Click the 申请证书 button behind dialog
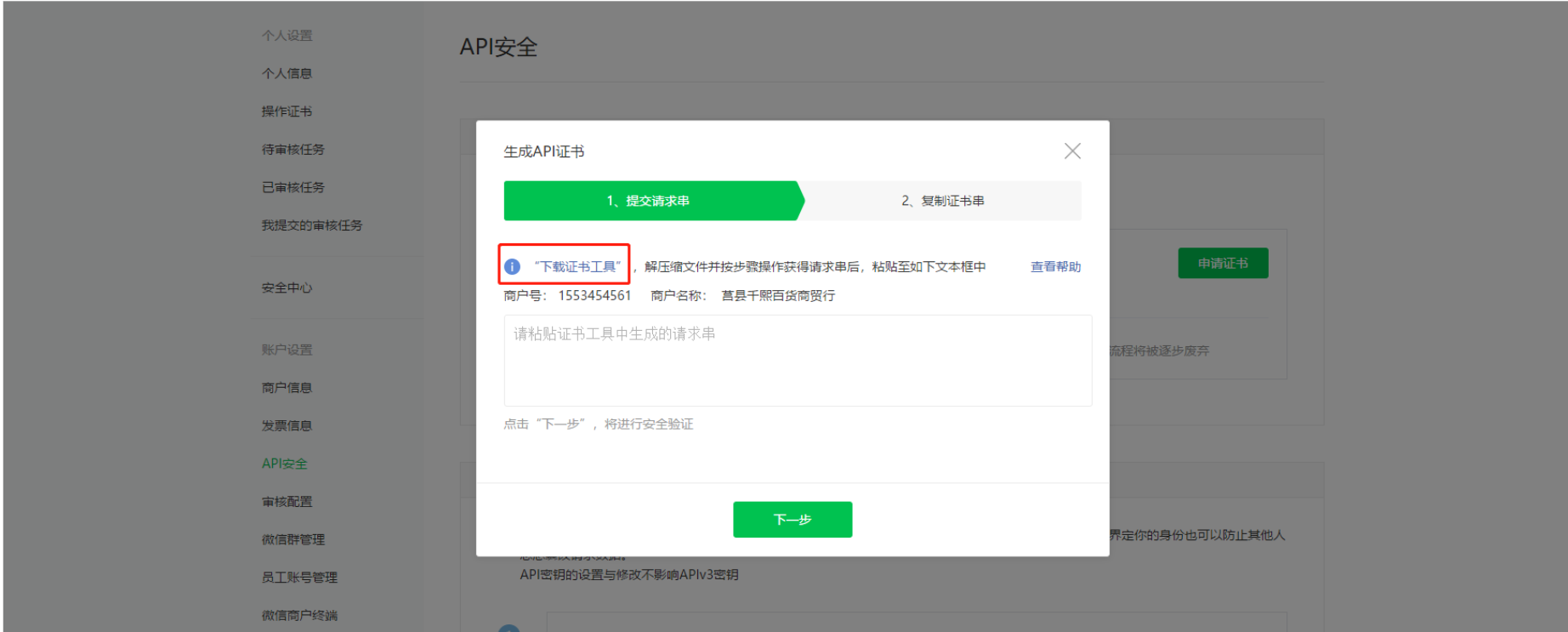The width and height of the screenshot is (1568, 632). pyautogui.click(x=1223, y=263)
